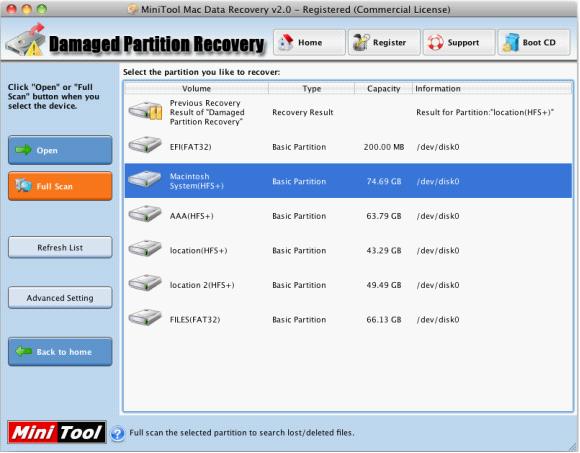Select the EFI(FAT32) volume name
Screen dimensions: 580x453
[x=190, y=147]
